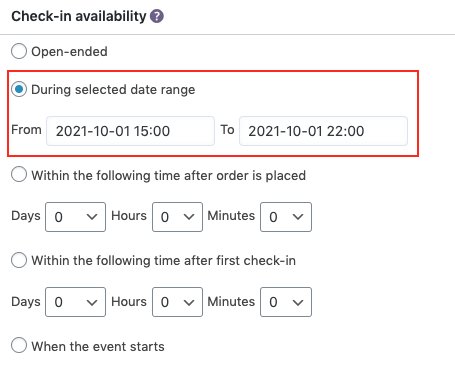The height and width of the screenshot is (365, 455).
Task: Open the Hours dropdown under after order is placed
Action: point(177,217)
